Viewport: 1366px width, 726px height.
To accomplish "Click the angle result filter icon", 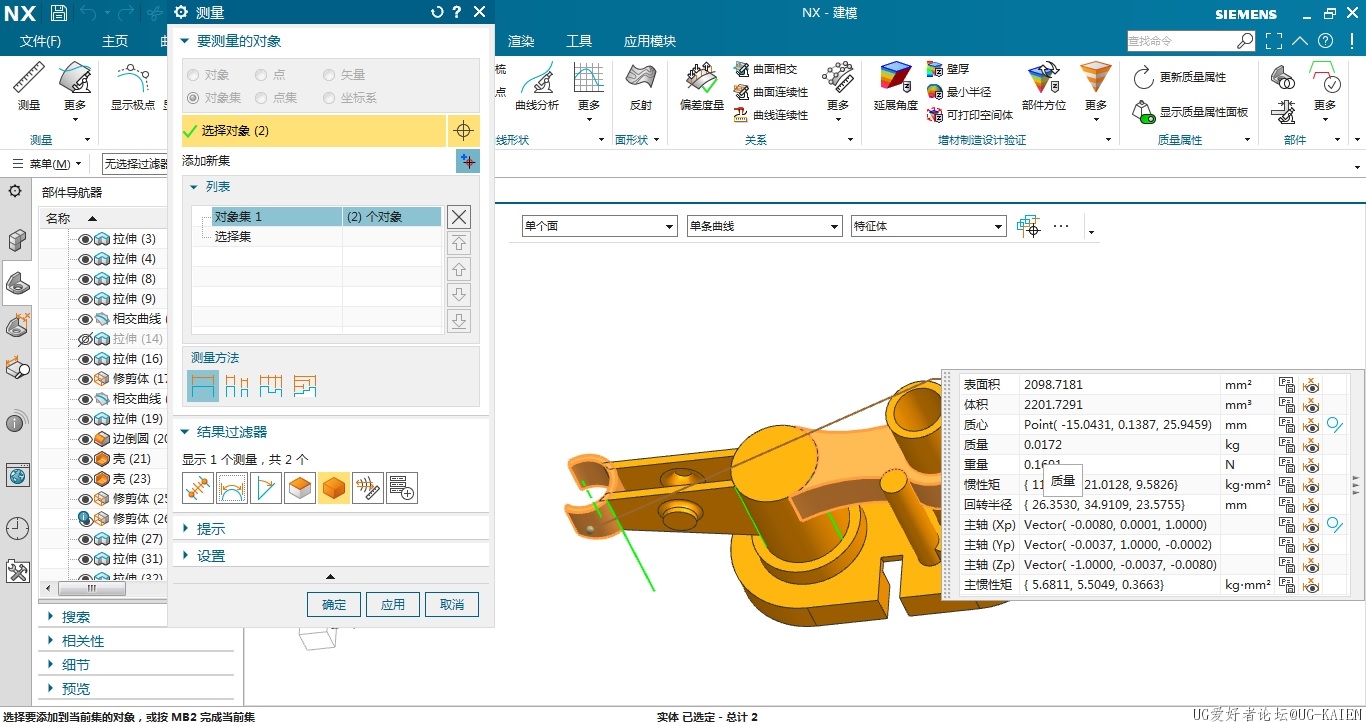I will (266, 488).
